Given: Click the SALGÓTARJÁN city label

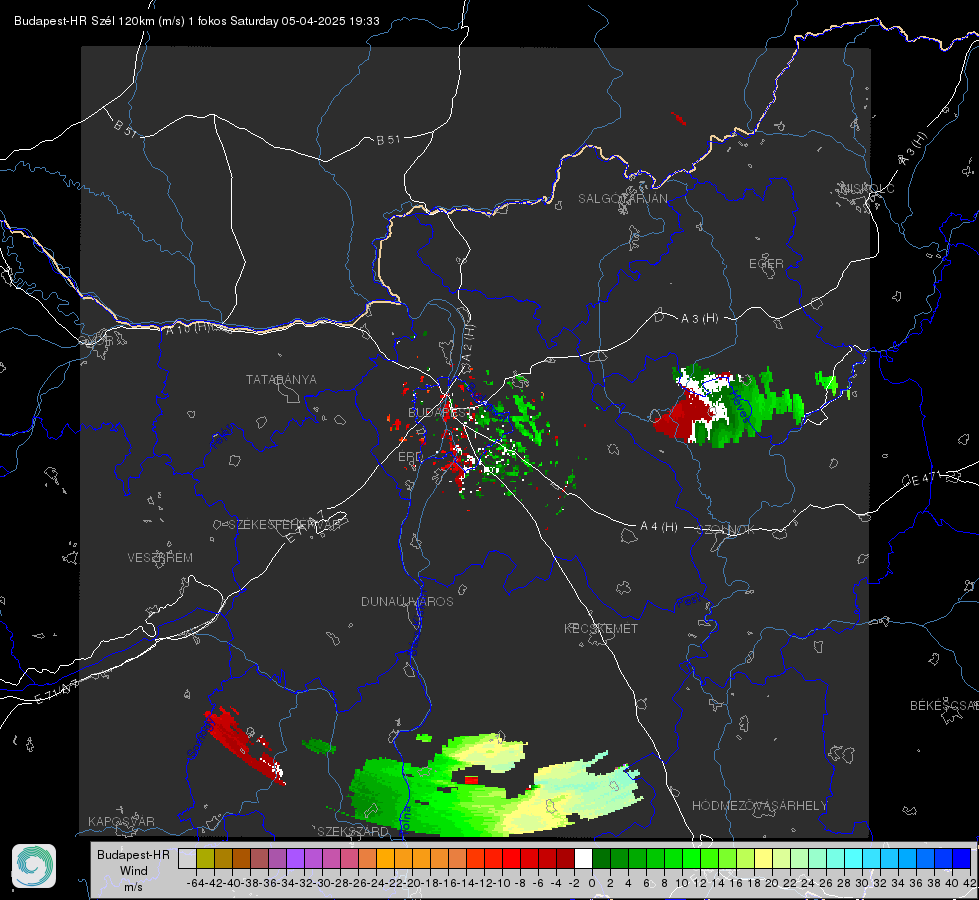Looking at the screenshot, I should point(622,199).
